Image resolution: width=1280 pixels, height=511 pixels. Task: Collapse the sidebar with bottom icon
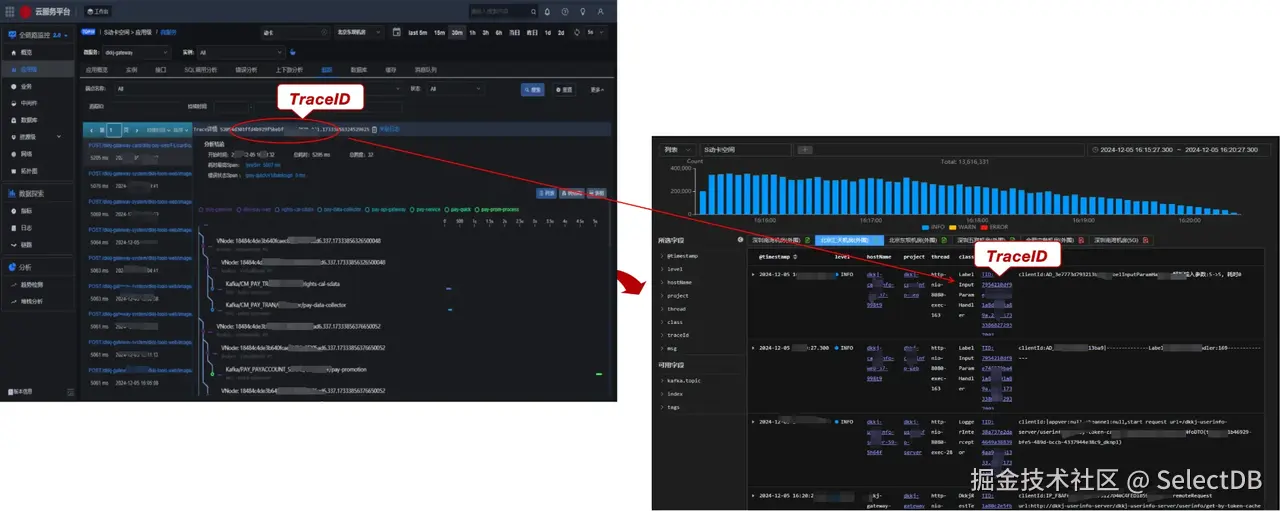[x=70, y=391]
